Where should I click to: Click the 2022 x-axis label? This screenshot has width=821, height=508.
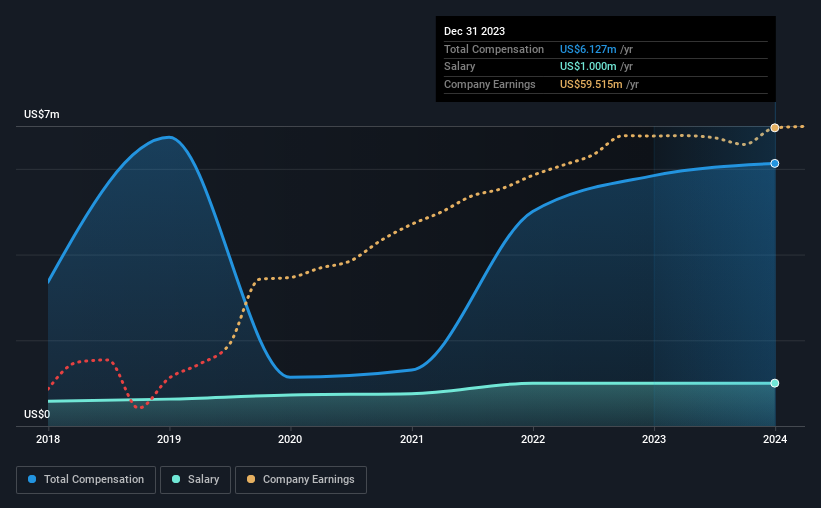pyautogui.click(x=533, y=439)
